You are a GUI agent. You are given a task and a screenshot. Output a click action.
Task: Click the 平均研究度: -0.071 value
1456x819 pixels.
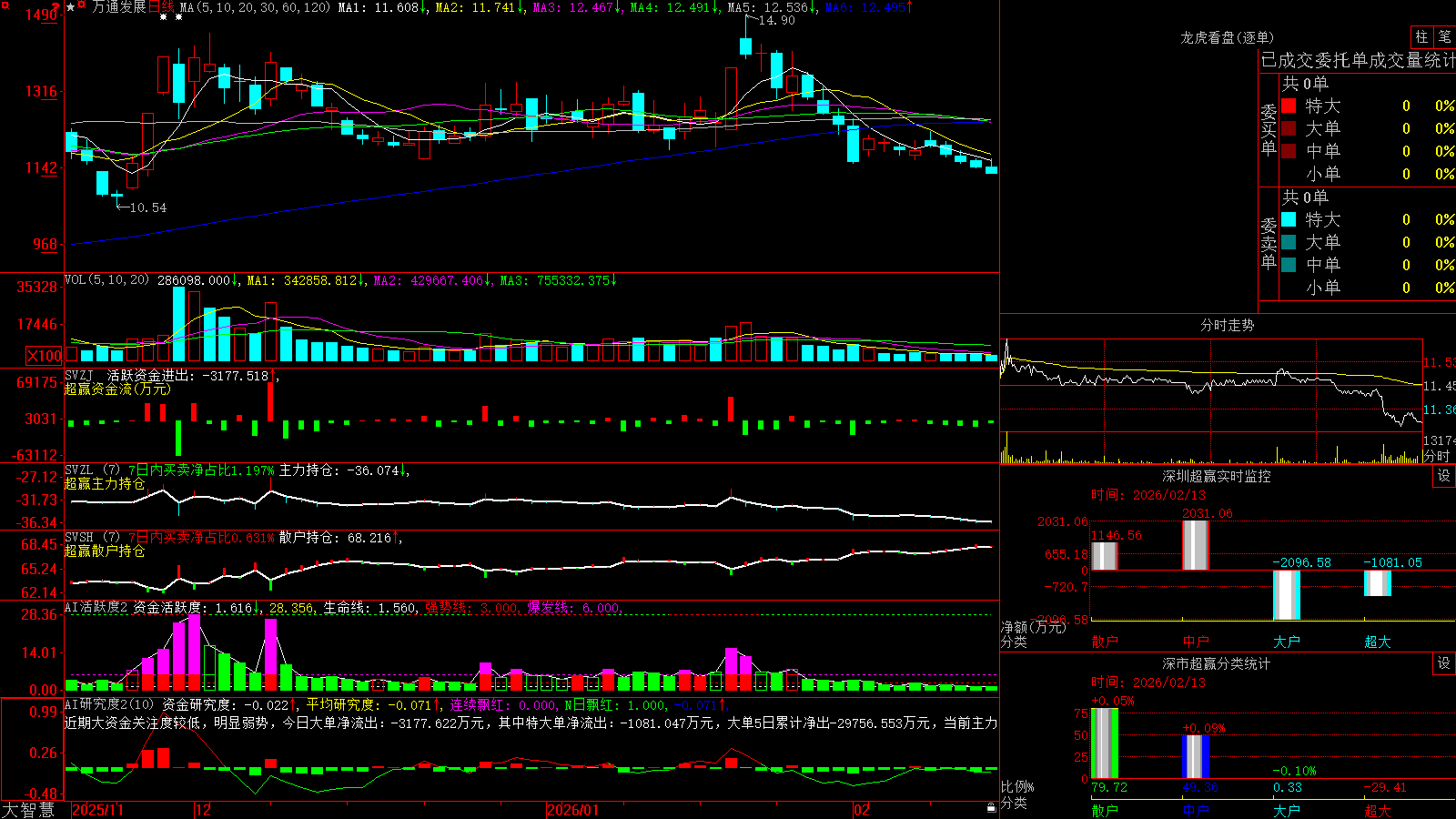[x=368, y=704]
